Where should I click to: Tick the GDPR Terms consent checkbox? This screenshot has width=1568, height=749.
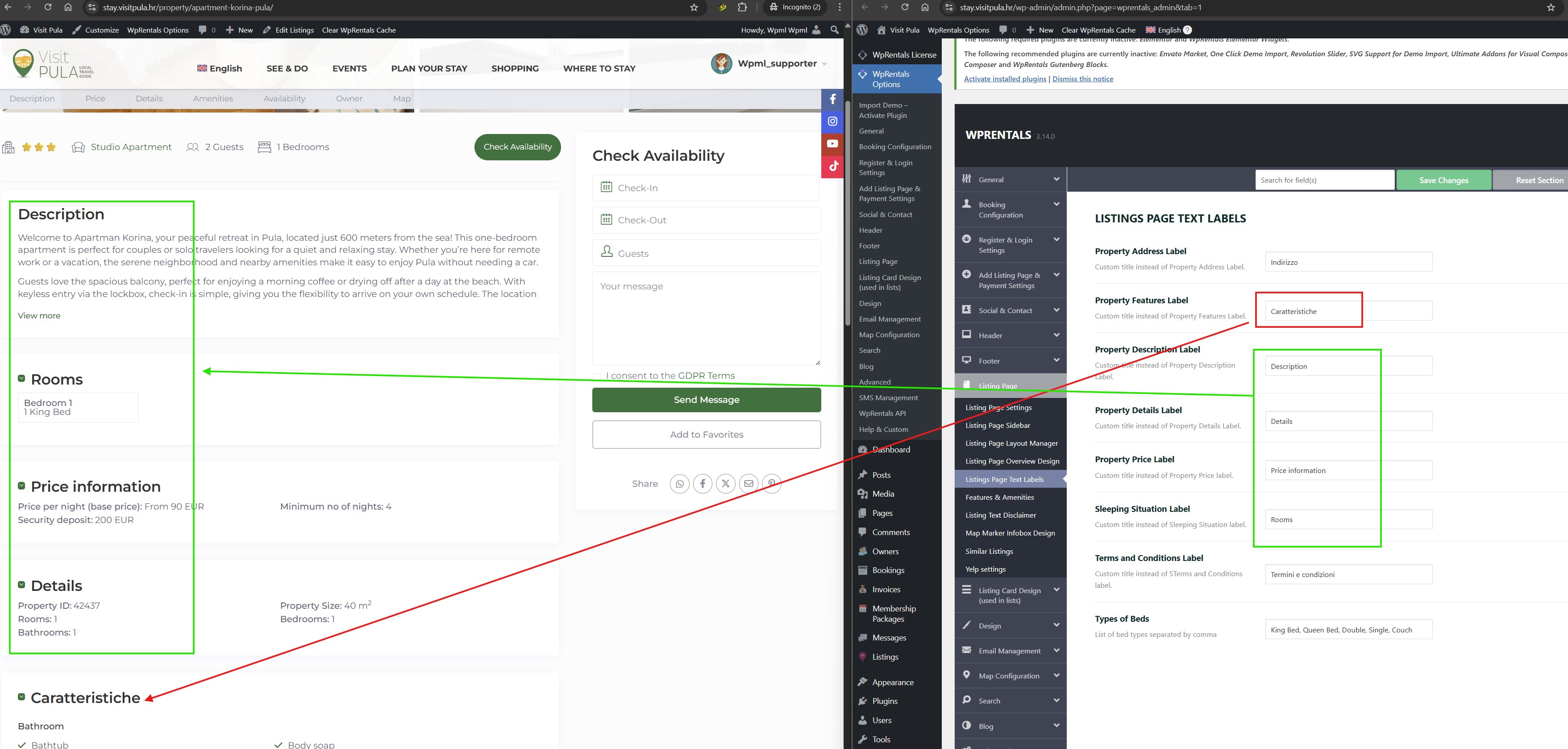pyautogui.click(x=596, y=377)
